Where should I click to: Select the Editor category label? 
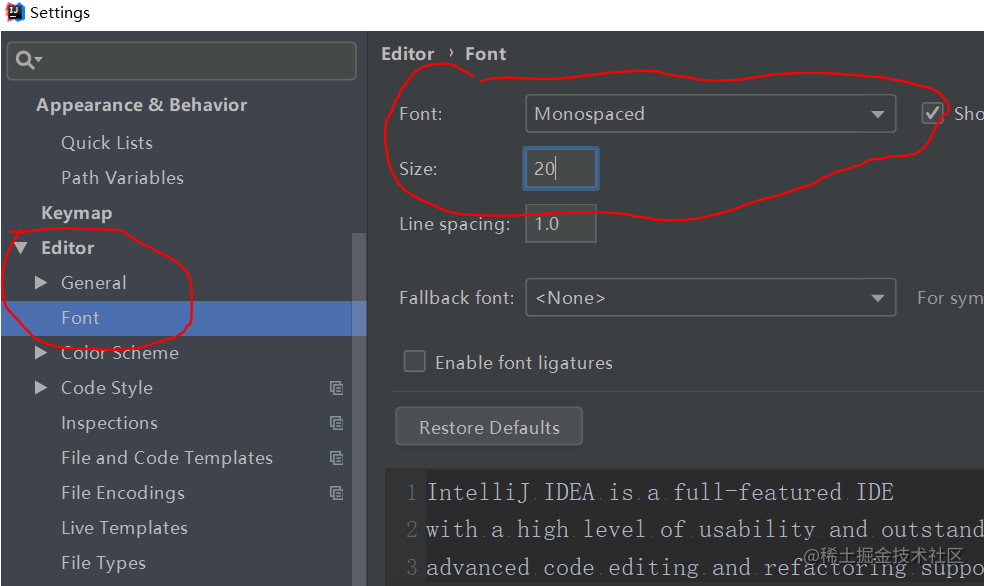click(x=68, y=248)
